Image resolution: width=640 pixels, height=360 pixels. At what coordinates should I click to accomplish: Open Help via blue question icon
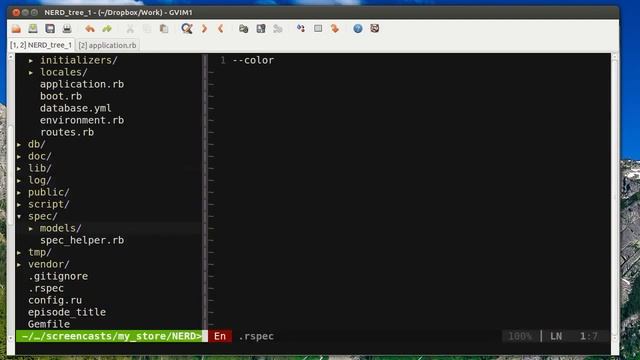358,29
